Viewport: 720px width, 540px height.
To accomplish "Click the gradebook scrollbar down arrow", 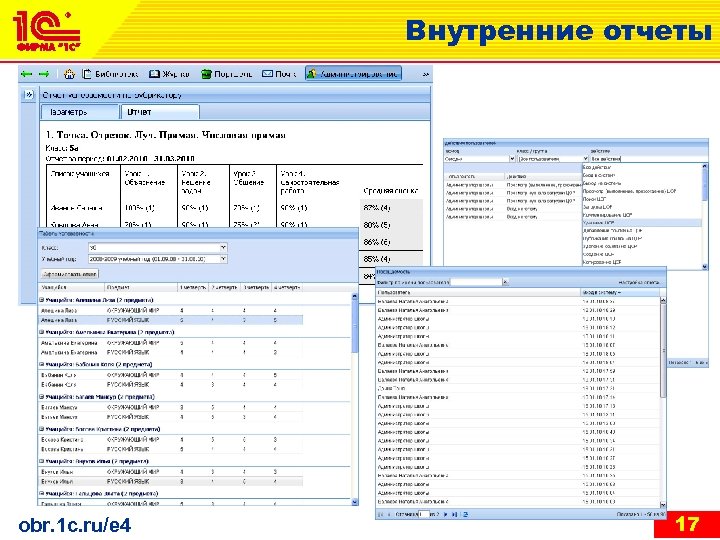I will (x=354, y=502).
